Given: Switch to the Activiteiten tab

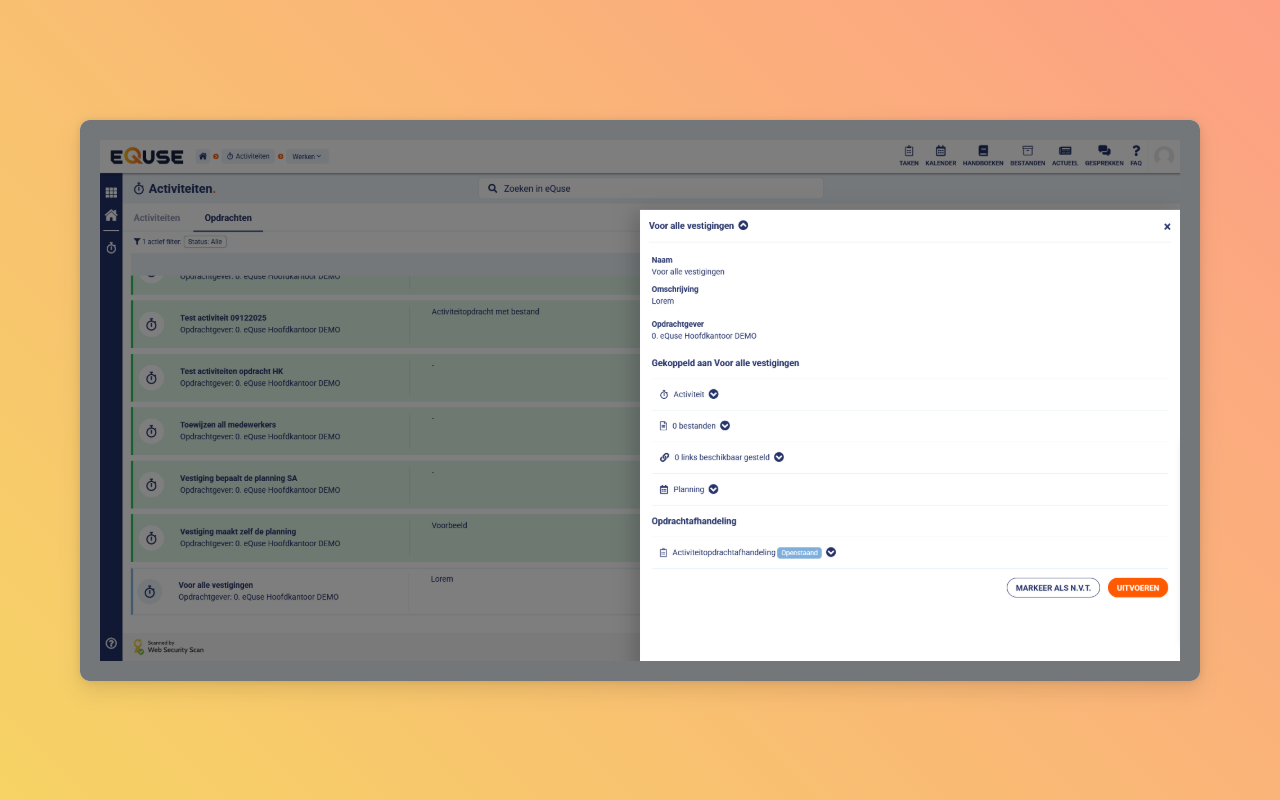Looking at the screenshot, I should click(157, 217).
